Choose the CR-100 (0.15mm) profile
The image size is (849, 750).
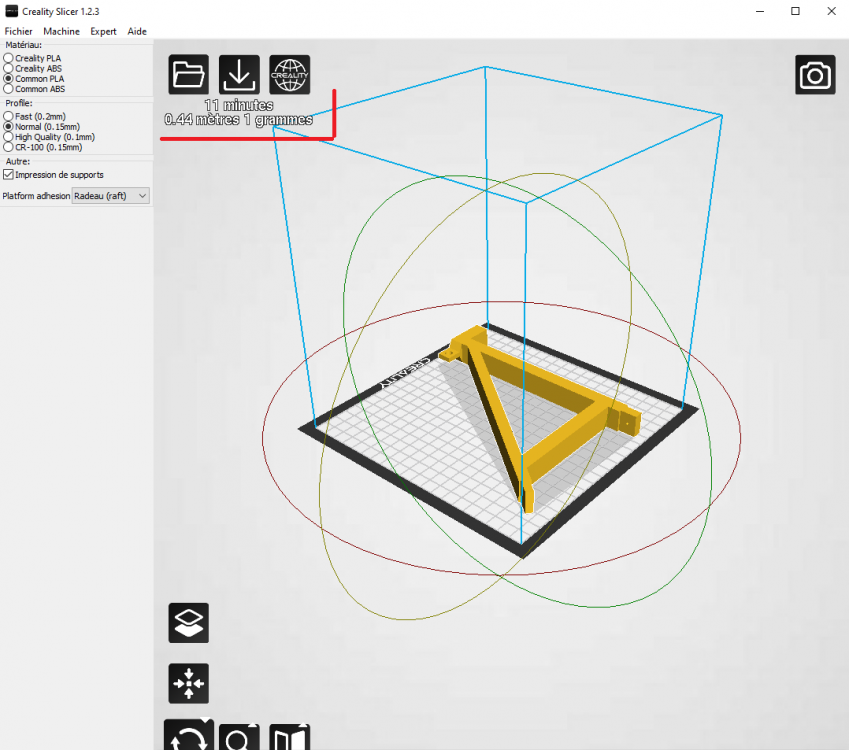43,147
